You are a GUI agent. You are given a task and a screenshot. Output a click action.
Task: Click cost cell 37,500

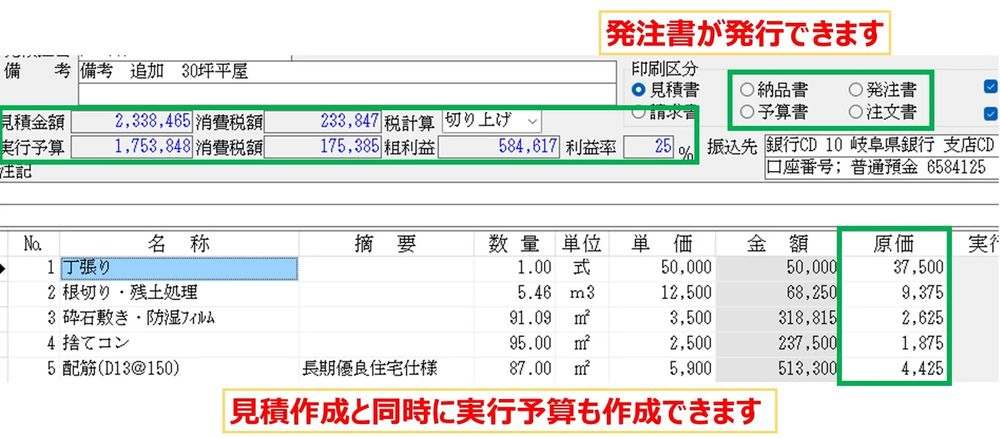point(893,268)
